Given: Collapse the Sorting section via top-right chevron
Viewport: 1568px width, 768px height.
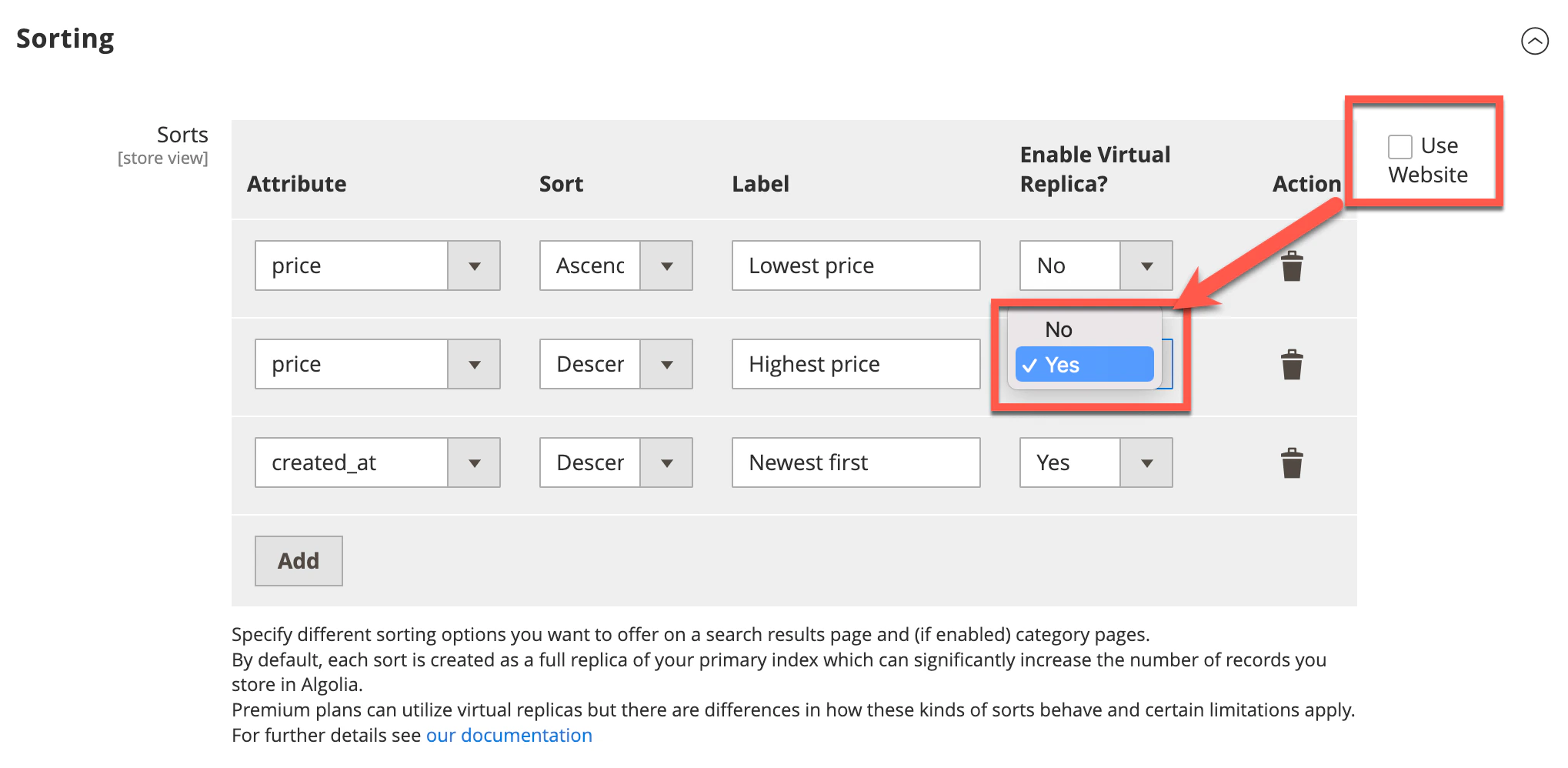Looking at the screenshot, I should 1536,42.
